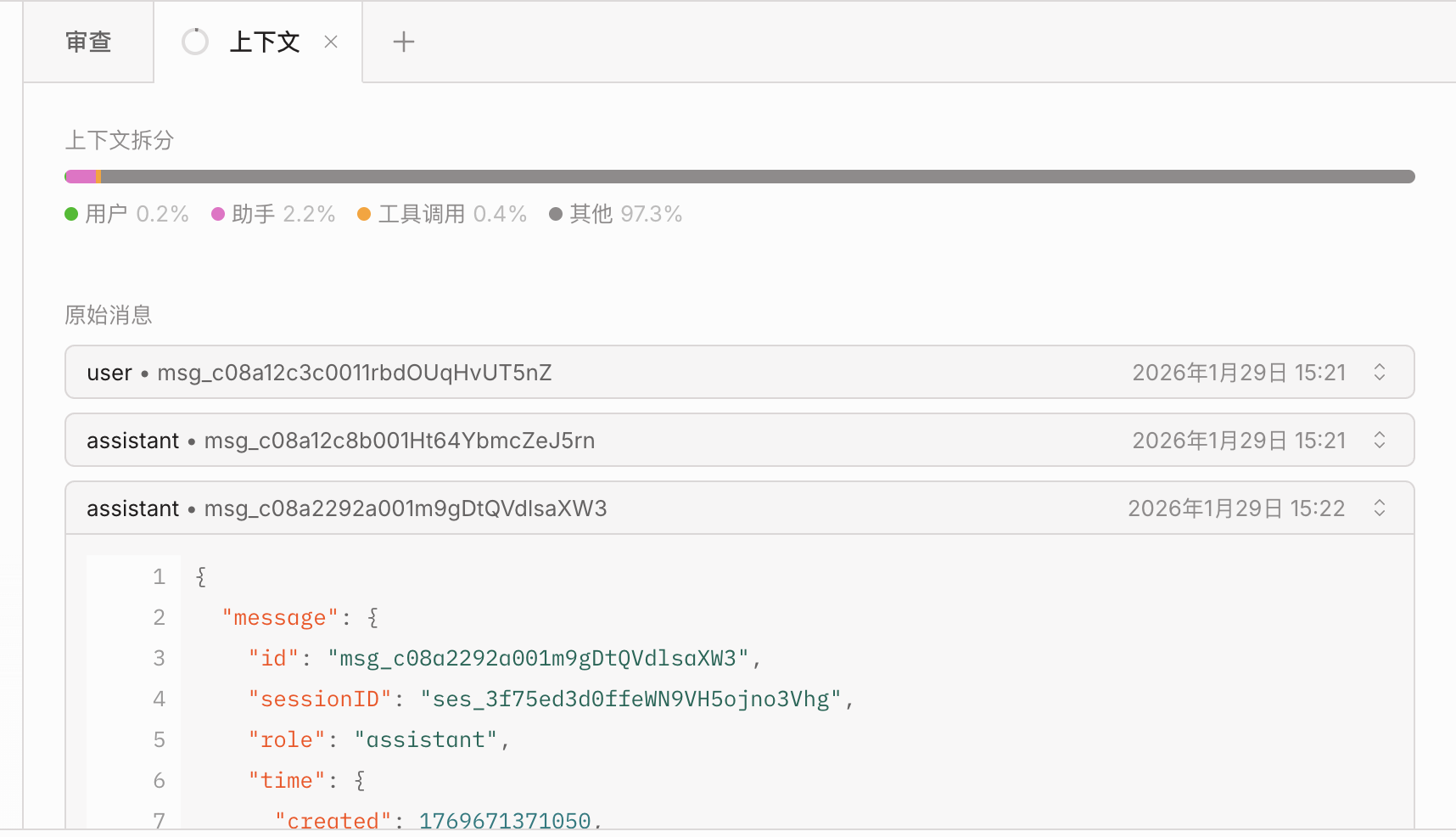Screen dimensions: 1456x837
Task: Close the 上下文 tab
Action: tap(331, 42)
